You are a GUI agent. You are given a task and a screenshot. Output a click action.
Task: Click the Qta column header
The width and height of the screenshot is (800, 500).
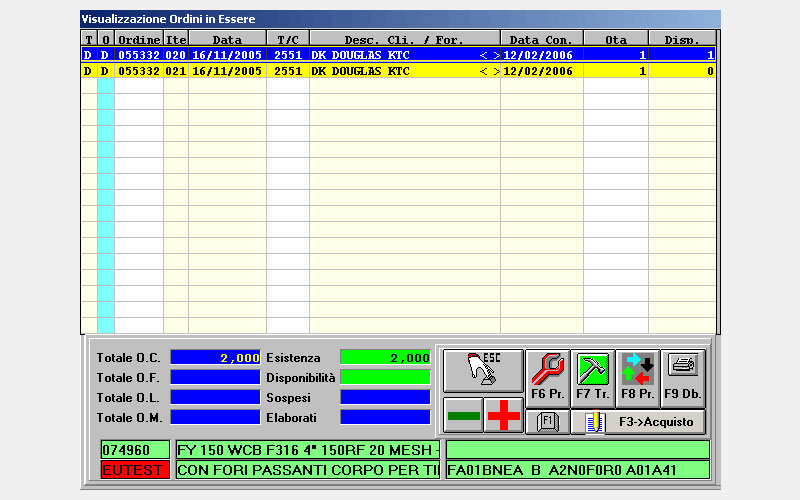click(x=616, y=39)
